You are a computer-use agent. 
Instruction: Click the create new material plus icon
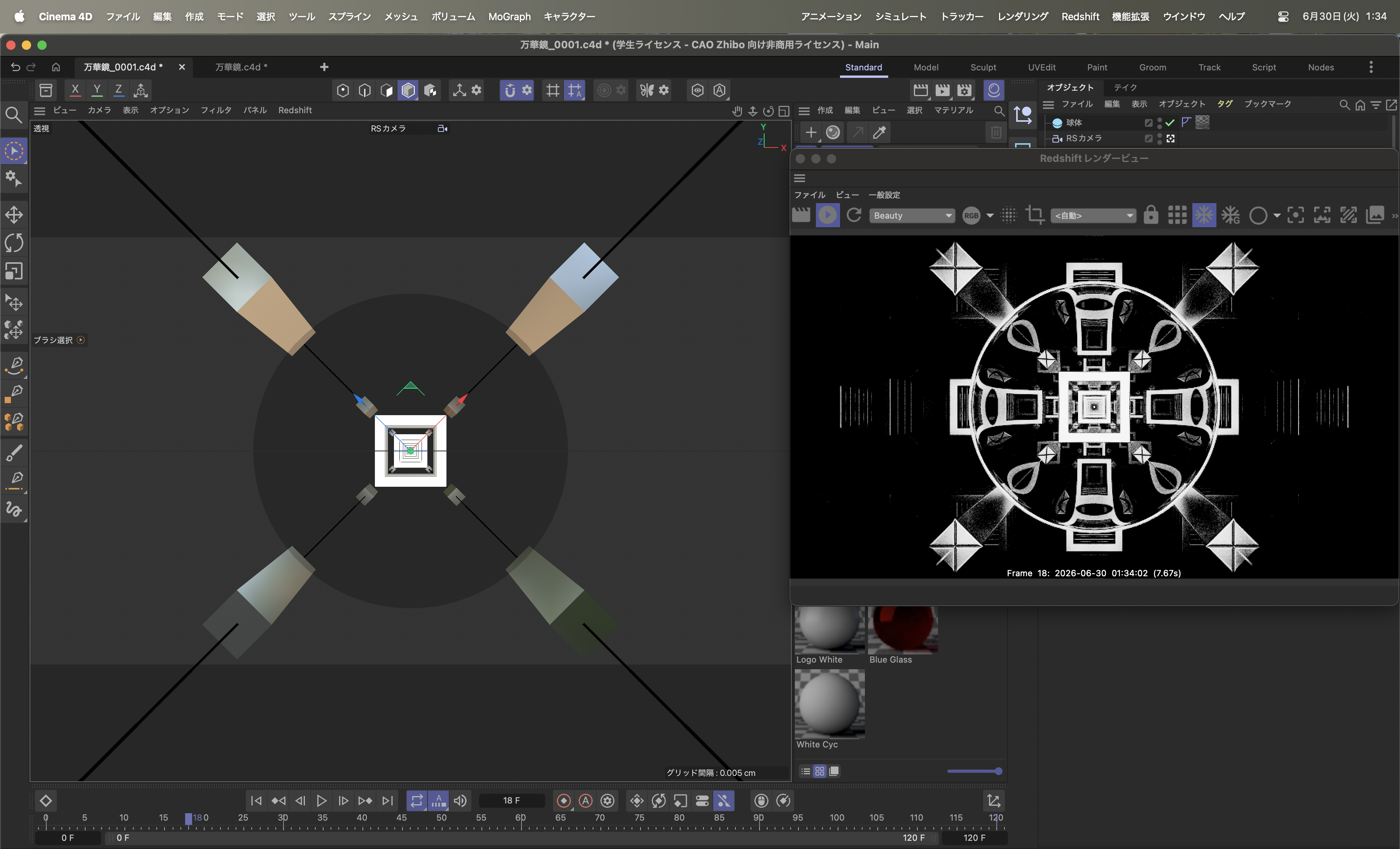(811, 133)
